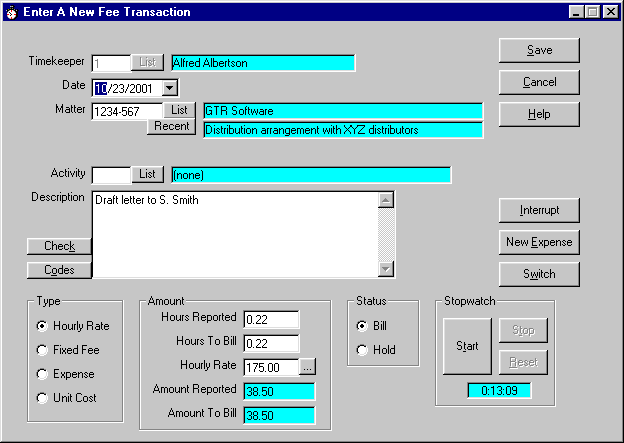Click the Matter field 1234-567

pos(127,111)
